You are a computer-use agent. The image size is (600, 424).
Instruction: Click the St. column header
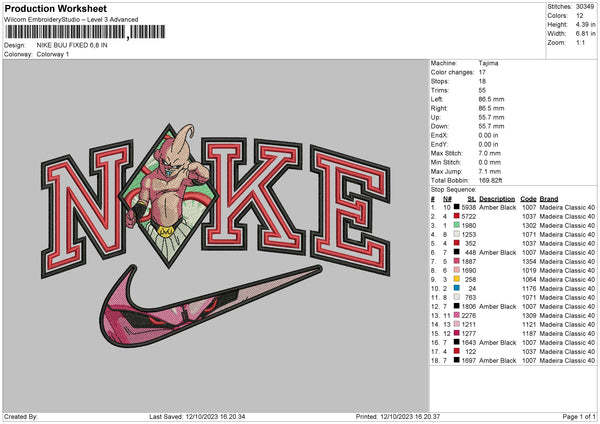[472, 199]
